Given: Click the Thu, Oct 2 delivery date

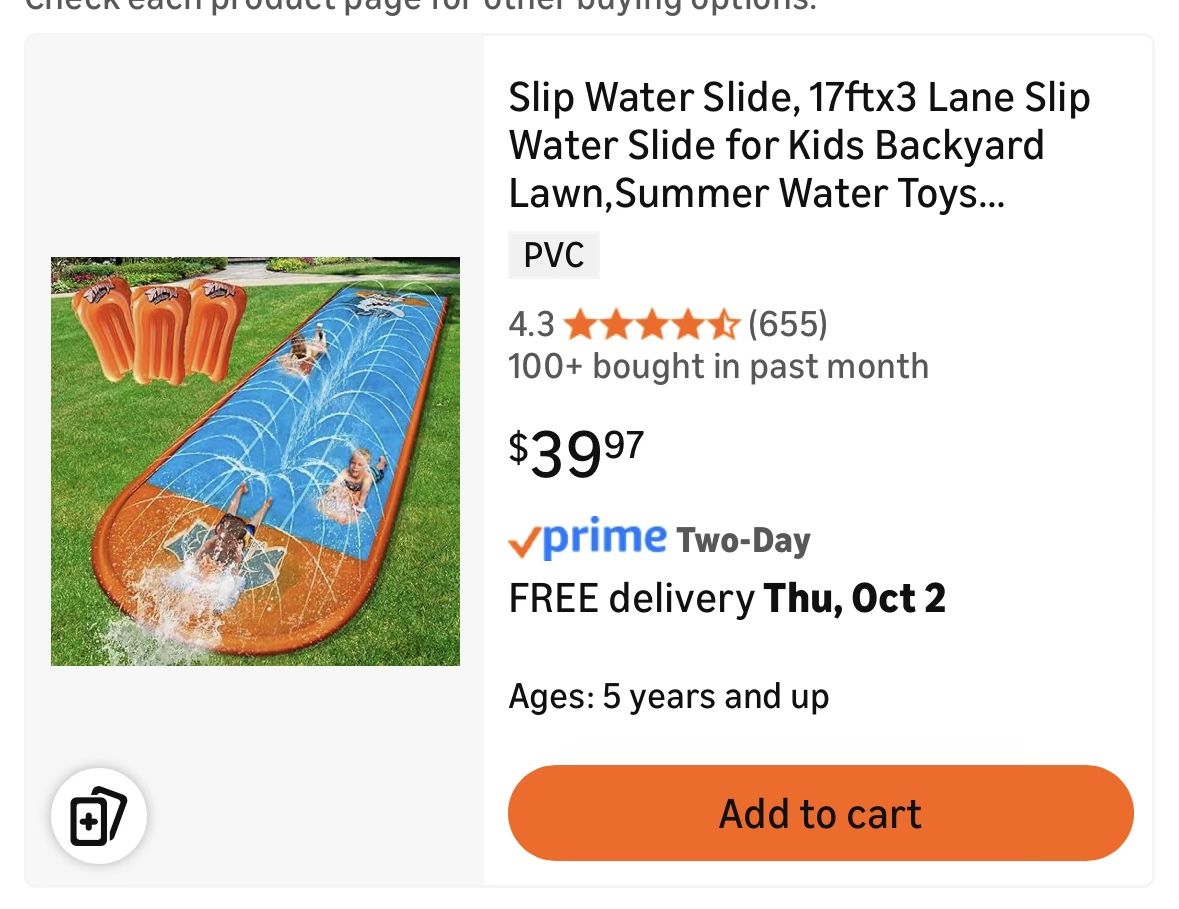Looking at the screenshot, I should pyautogui.click(x=854, y=598).
